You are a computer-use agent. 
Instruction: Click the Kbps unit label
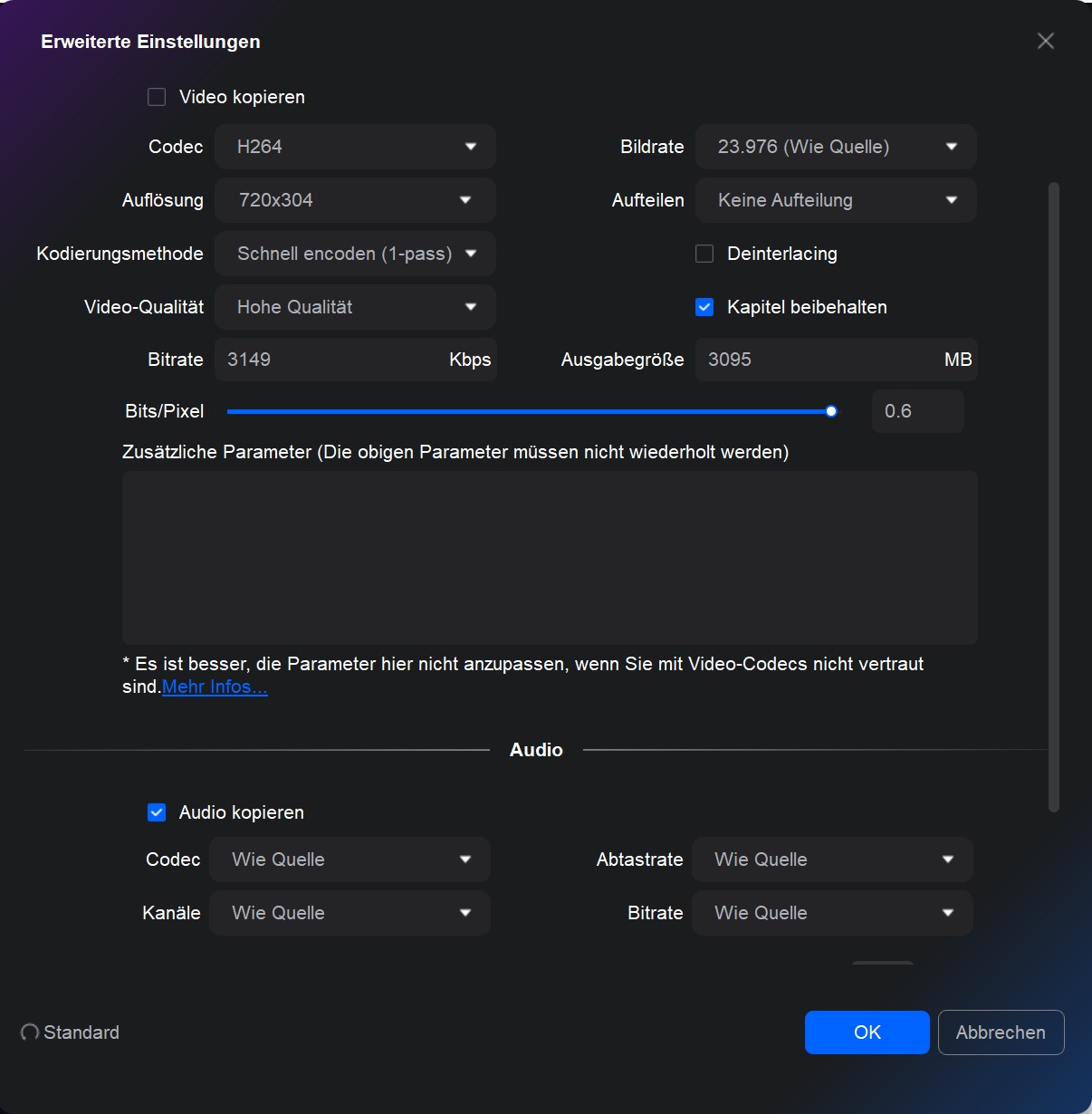(x=470, y=360)
